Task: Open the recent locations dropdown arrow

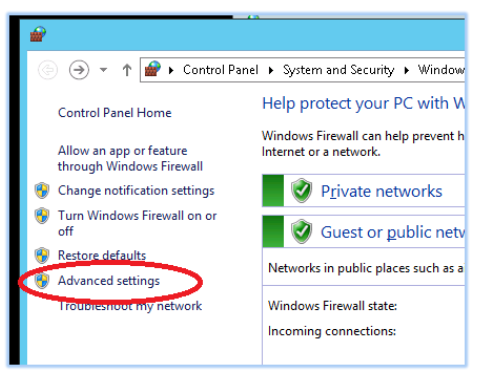Action: [x=104, y=70]
